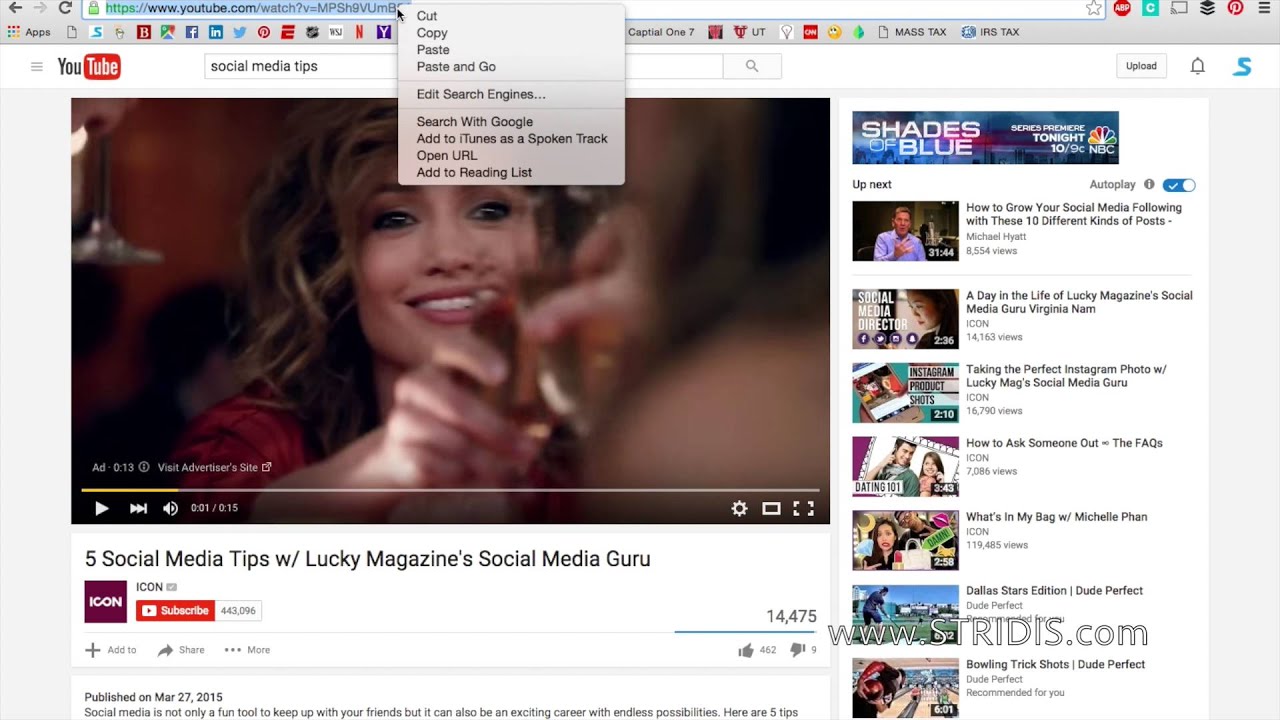Click Add to under the video

click(x=111, y=650)
